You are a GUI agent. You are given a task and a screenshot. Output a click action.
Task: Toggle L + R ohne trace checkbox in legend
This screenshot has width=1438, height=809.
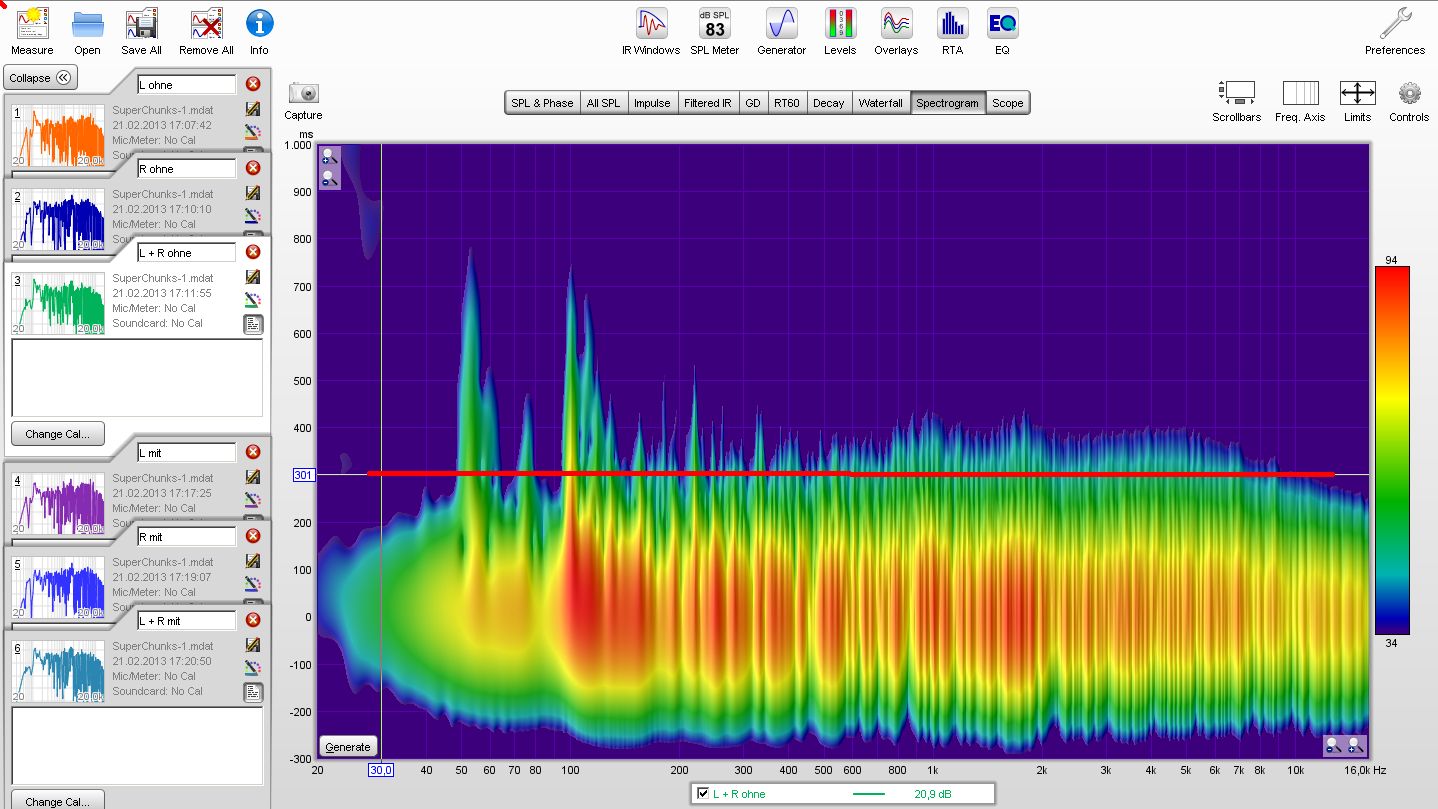point(703,794)
